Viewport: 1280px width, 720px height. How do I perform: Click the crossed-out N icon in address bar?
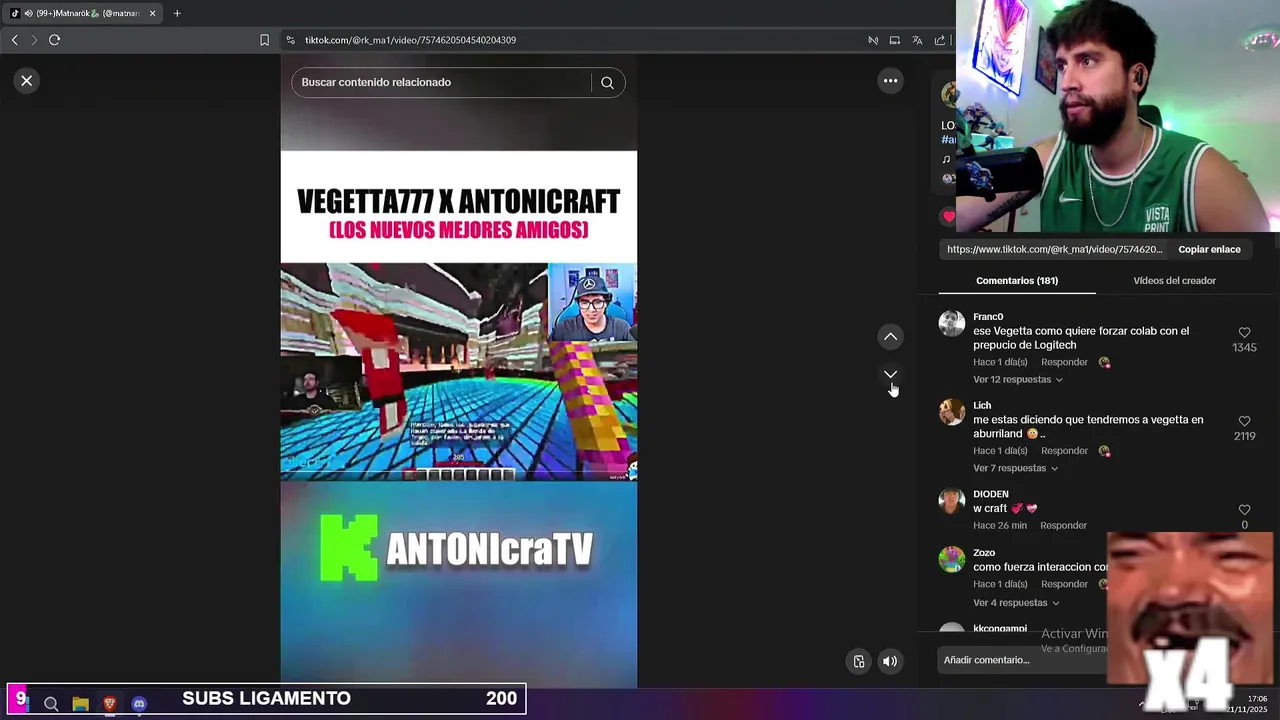click(x=873, y=40)
